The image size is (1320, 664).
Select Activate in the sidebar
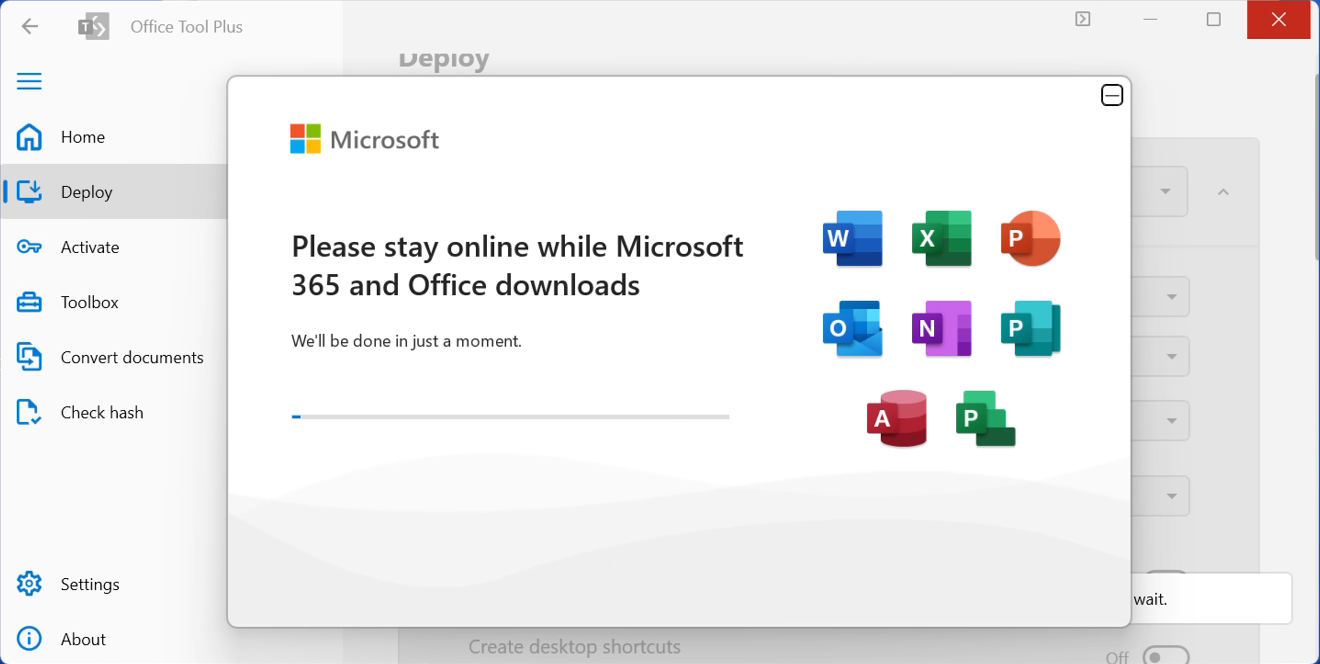pos(89,247)
